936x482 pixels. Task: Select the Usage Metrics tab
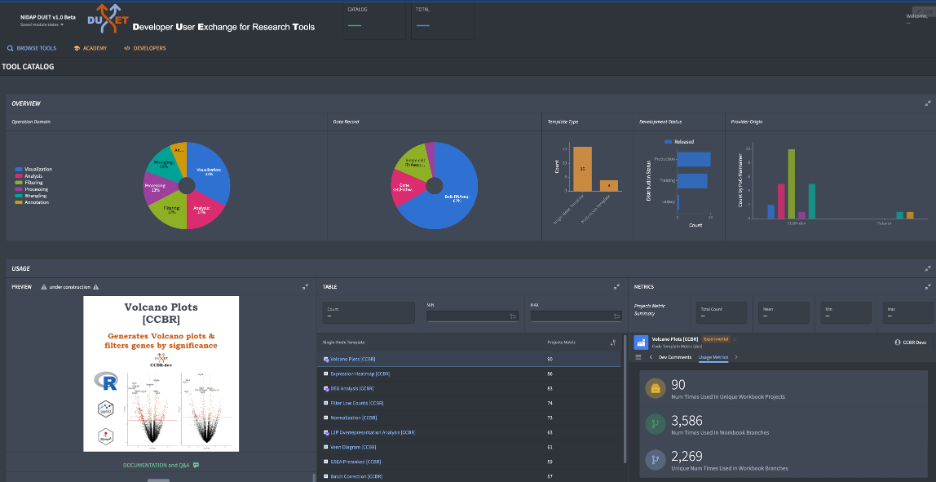(x=713, y=356)
